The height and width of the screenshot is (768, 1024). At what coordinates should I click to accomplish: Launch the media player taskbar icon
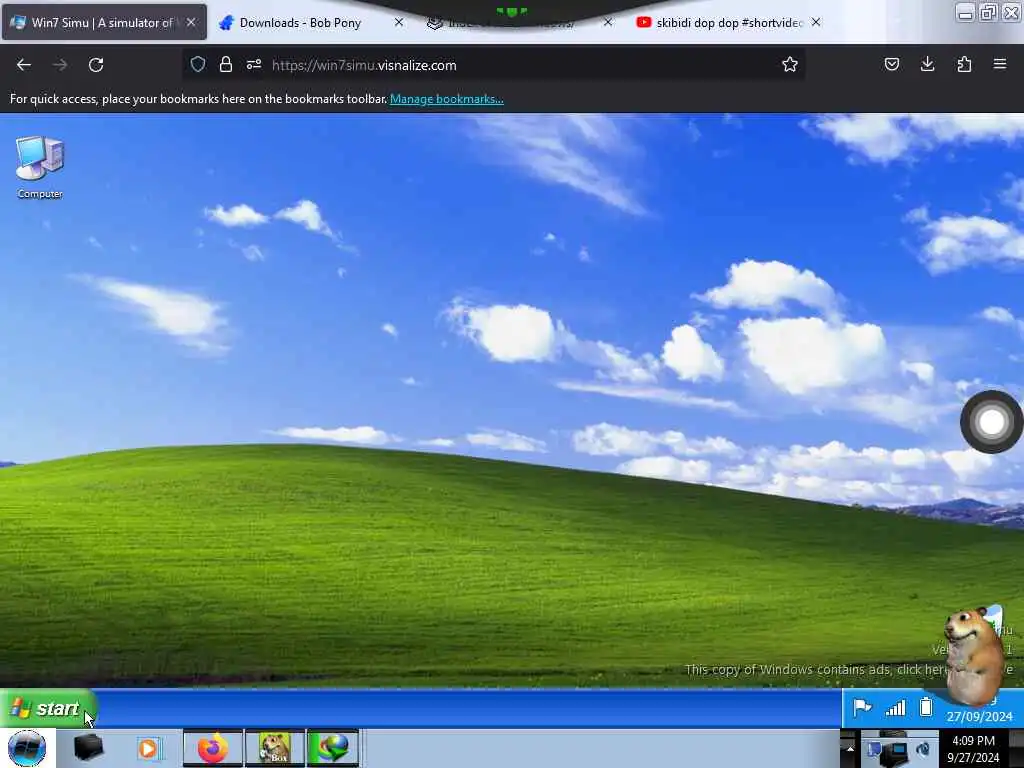tap(149, 748)
